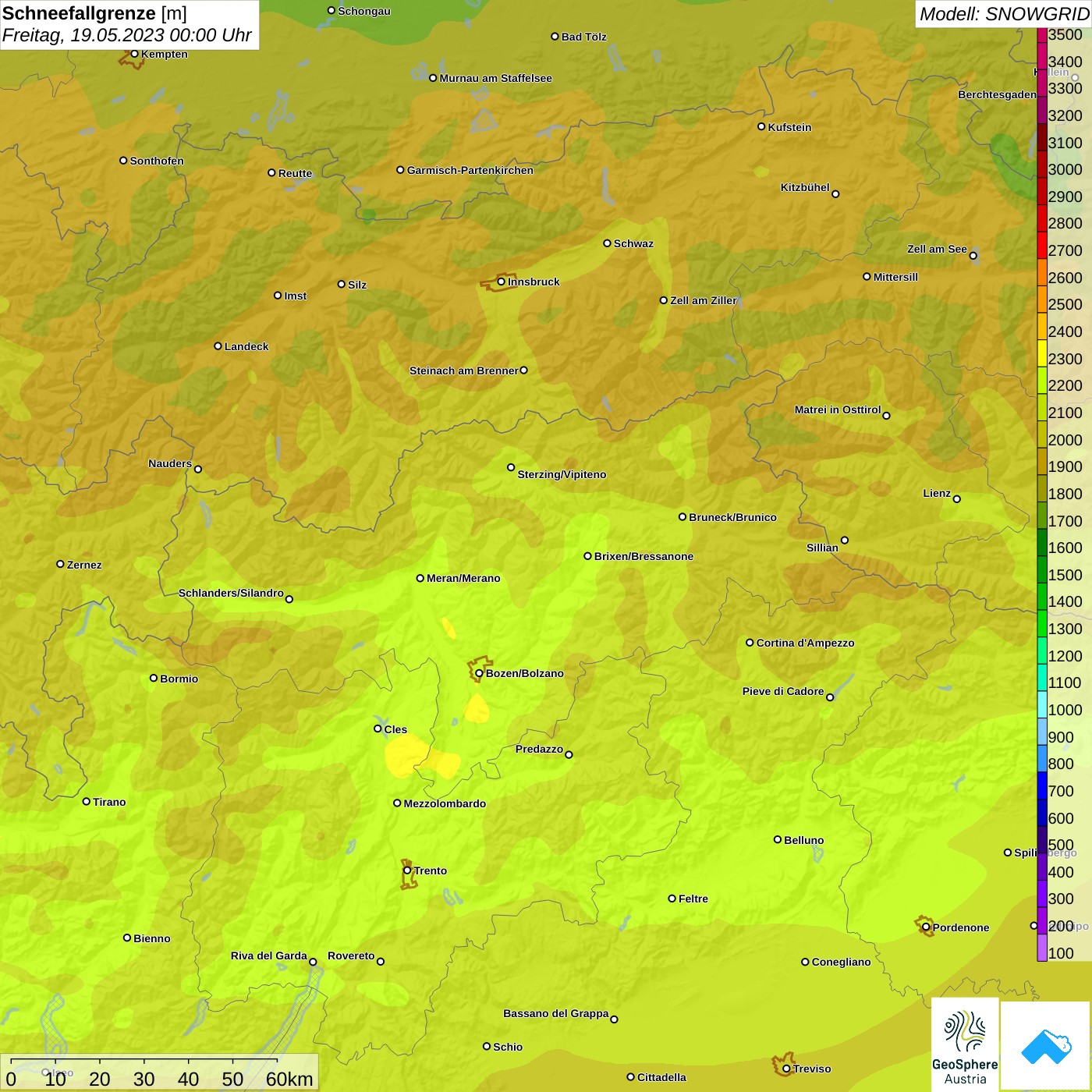Click the Schio marker dot
The height and width of the screenshot is (1092, 1092).
pyautogui.click(x=487, y=1047)
